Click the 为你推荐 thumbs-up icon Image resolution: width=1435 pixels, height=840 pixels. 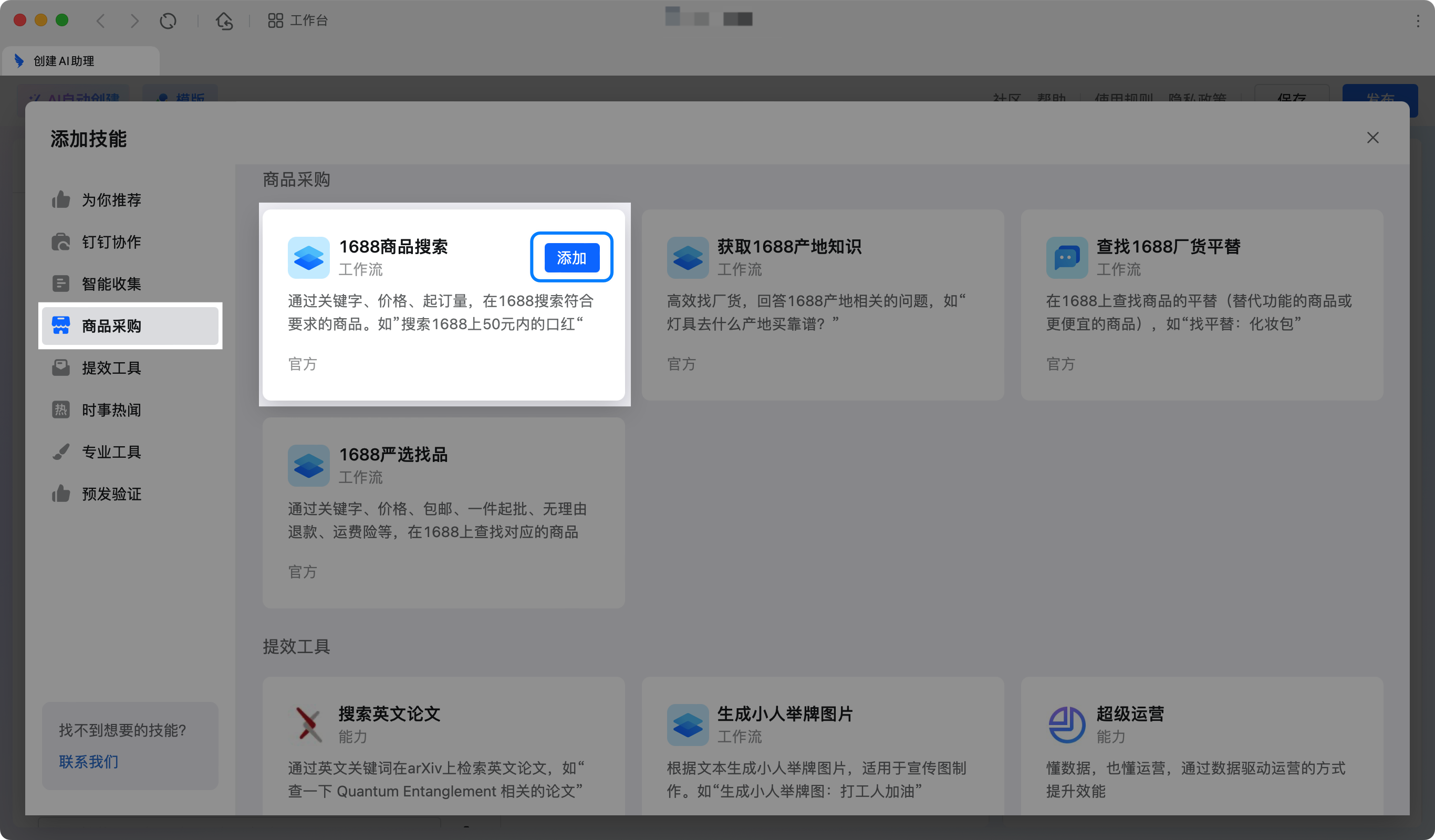(61, 199)
